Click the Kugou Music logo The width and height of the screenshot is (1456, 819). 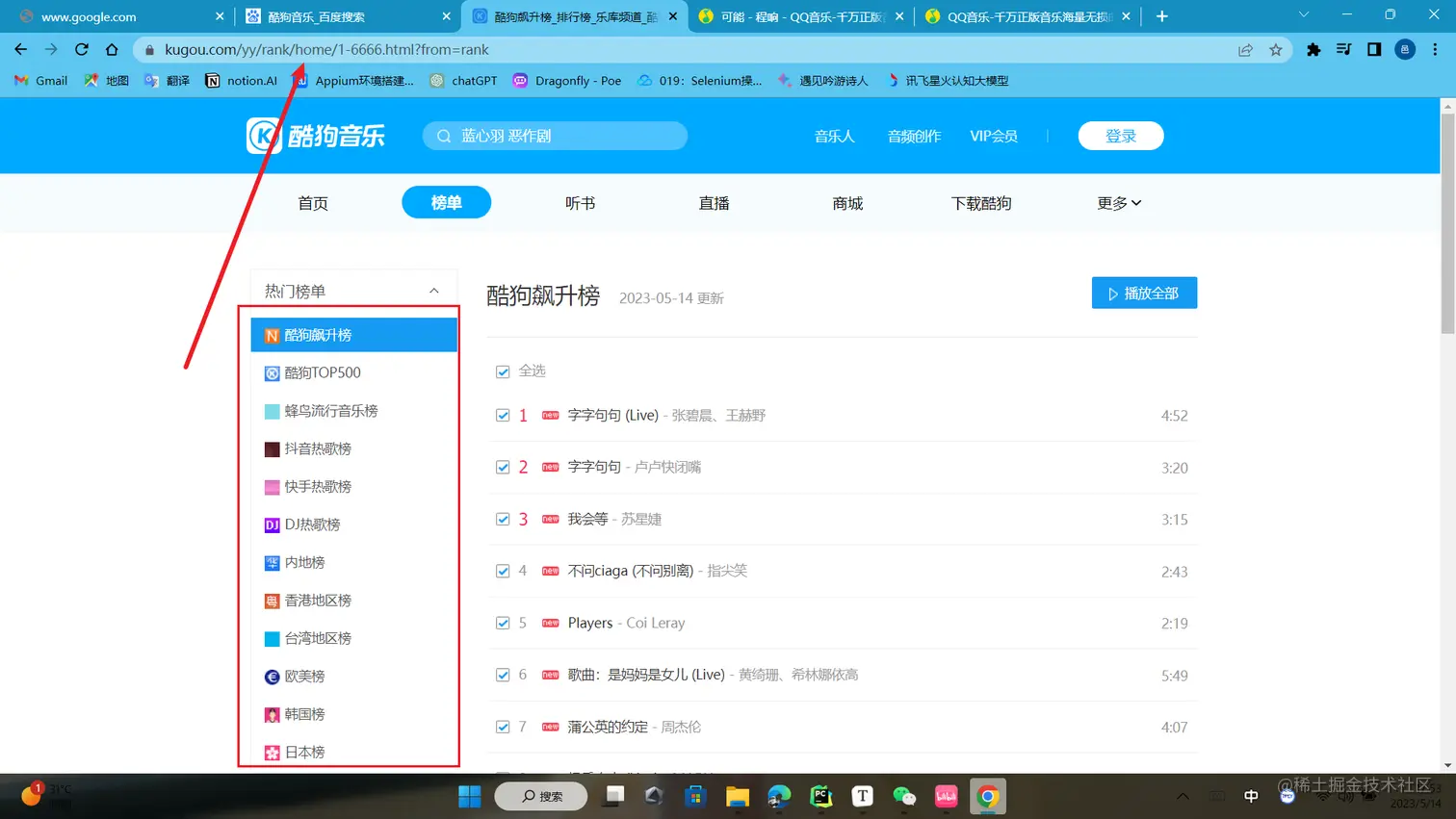click(x=316, y=136)
